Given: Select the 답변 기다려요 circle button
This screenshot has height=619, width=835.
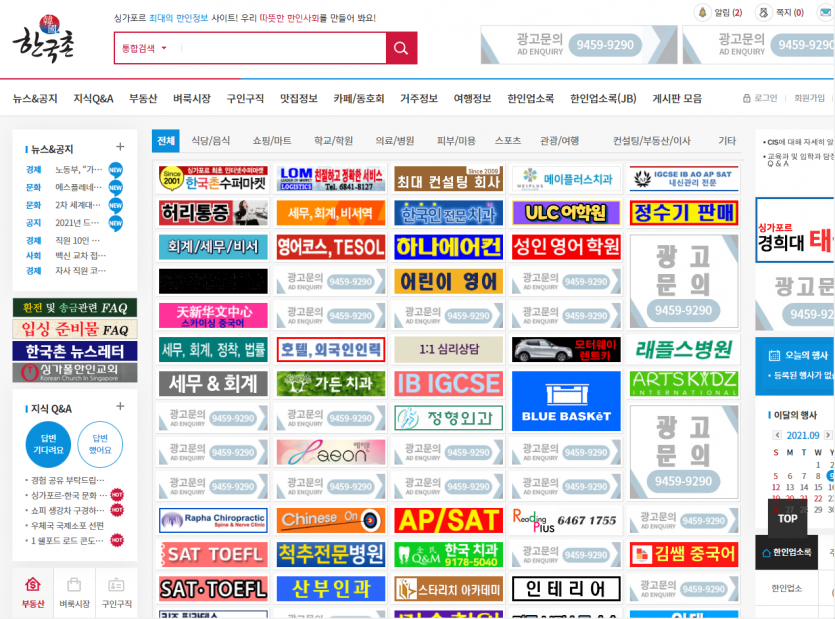Looking at the screenshot, I should click(x=48, y=444).
